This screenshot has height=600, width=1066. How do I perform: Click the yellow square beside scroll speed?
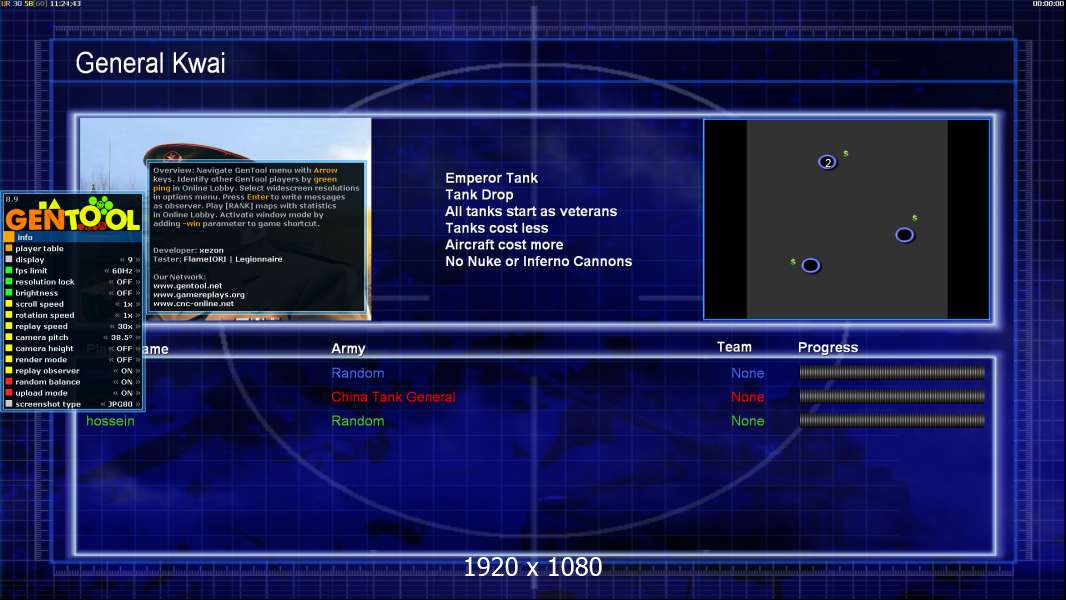(x=9, y=304)
